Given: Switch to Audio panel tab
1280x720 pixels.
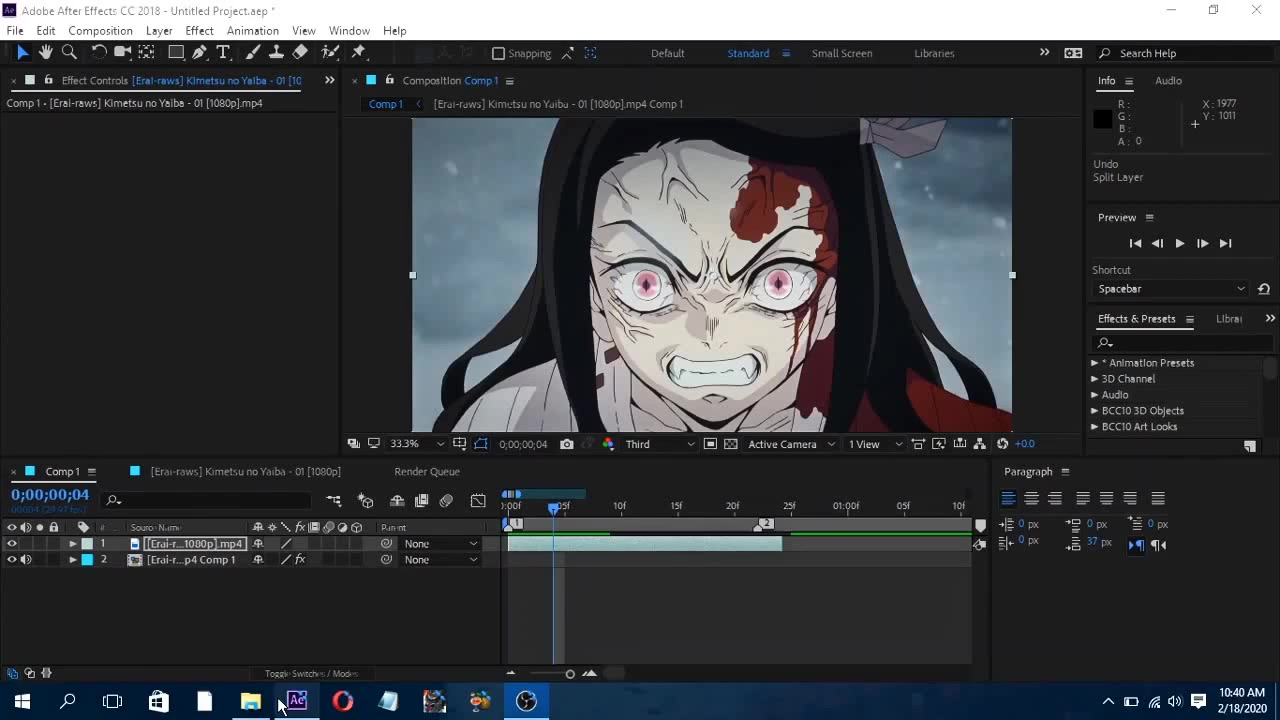Looking at the screenshot, I should [x=1168, y=81].
